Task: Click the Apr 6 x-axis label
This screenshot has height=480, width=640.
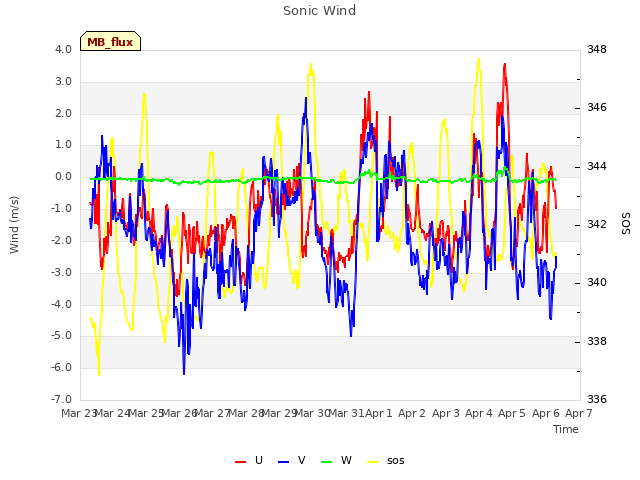Action: [546, 413]
